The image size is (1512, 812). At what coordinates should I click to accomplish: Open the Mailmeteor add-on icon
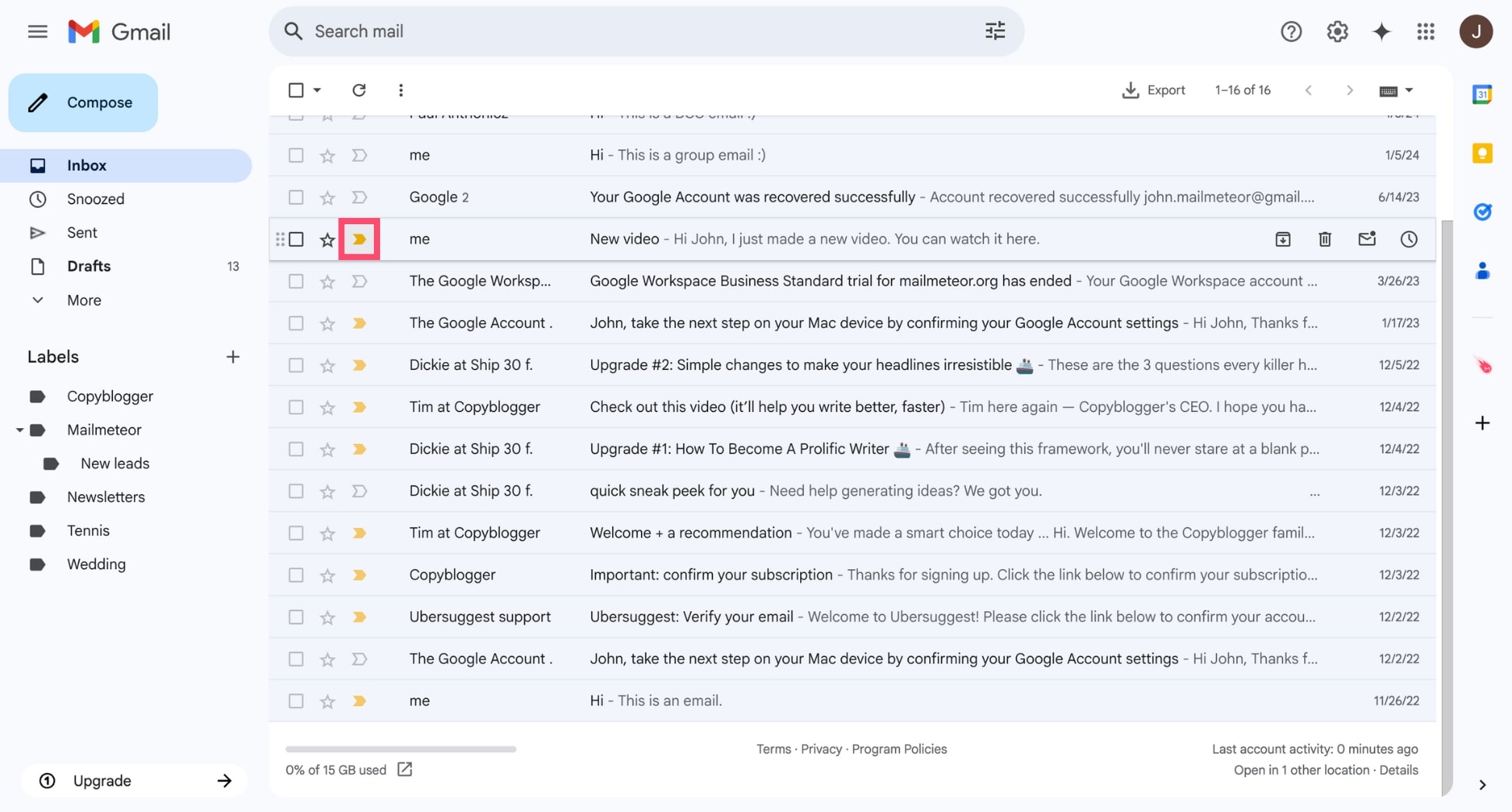1483,365
